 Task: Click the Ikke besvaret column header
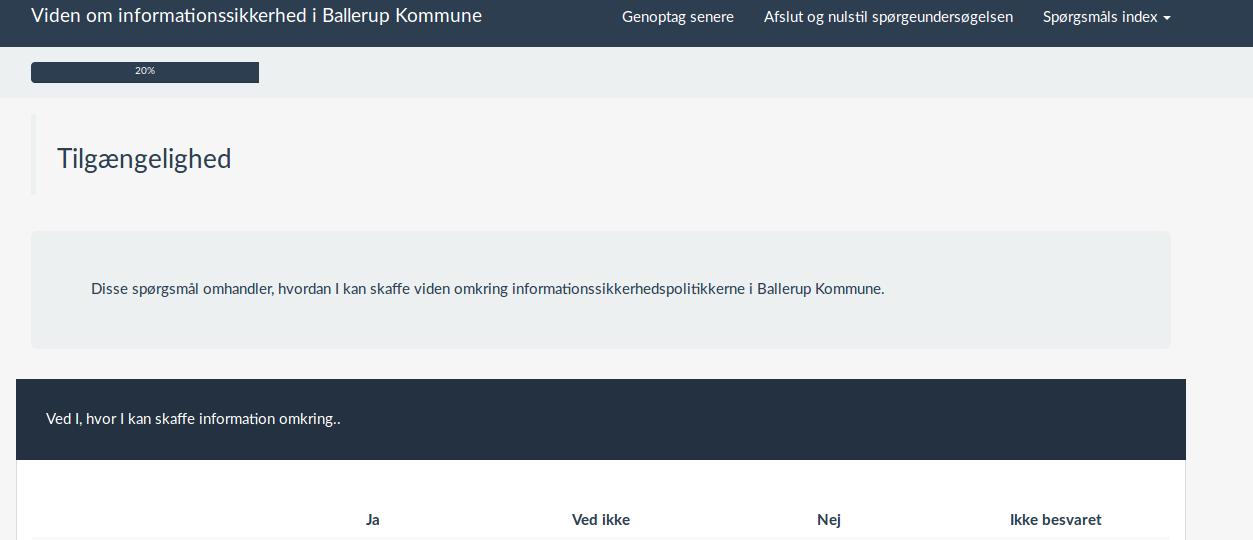pyautogui.click(x=1056, y=520)
